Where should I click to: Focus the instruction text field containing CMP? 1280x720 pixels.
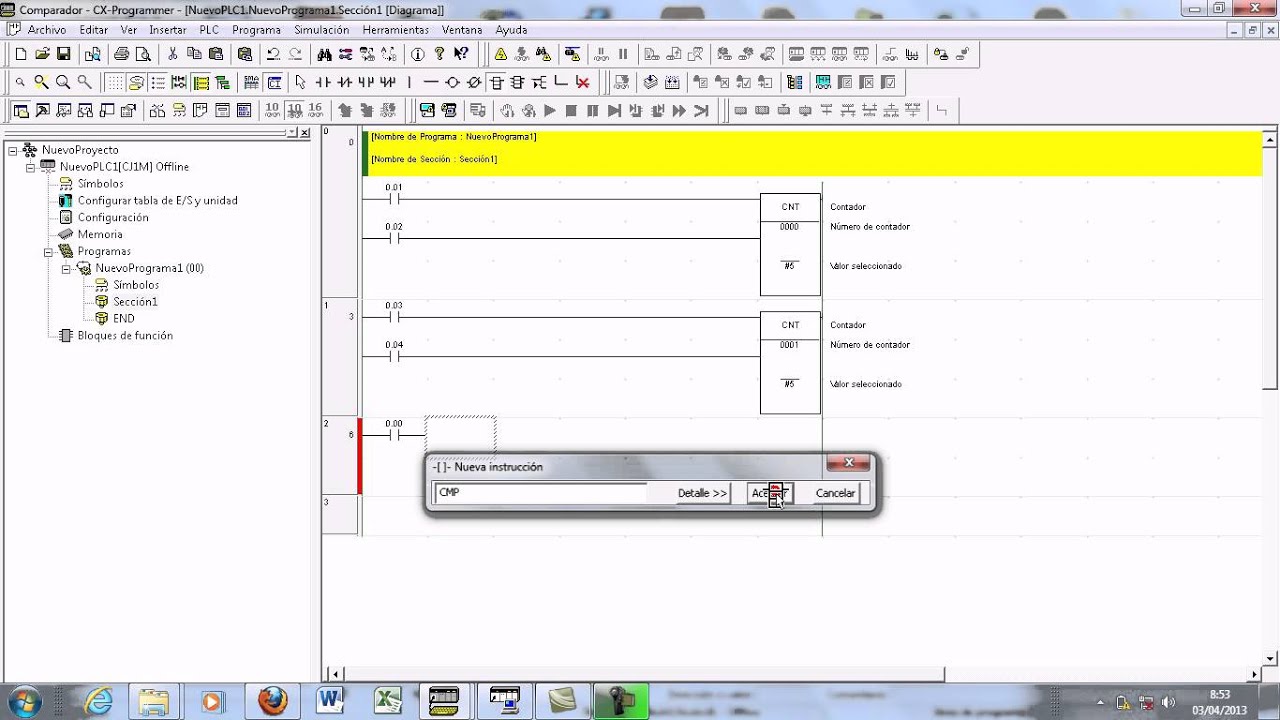point(541,493)
